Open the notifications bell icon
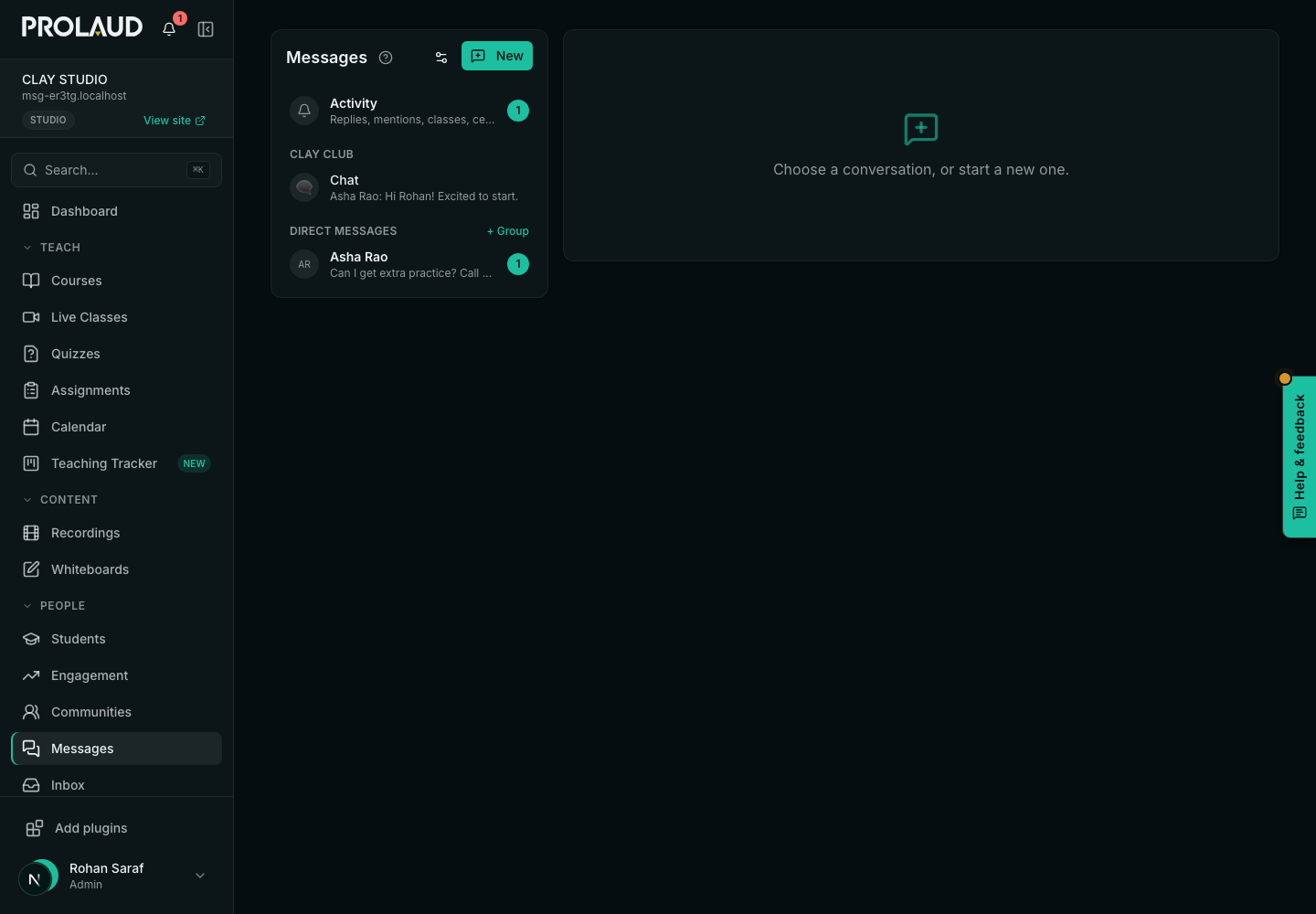The image size is (1316, 914). [169, 29]
